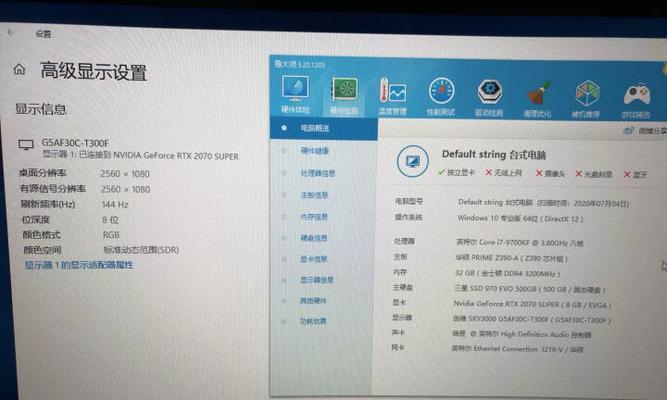
Task: Click the SKY3000 G5AF30C-T300F monitor entry
Action: click(532, 320)
